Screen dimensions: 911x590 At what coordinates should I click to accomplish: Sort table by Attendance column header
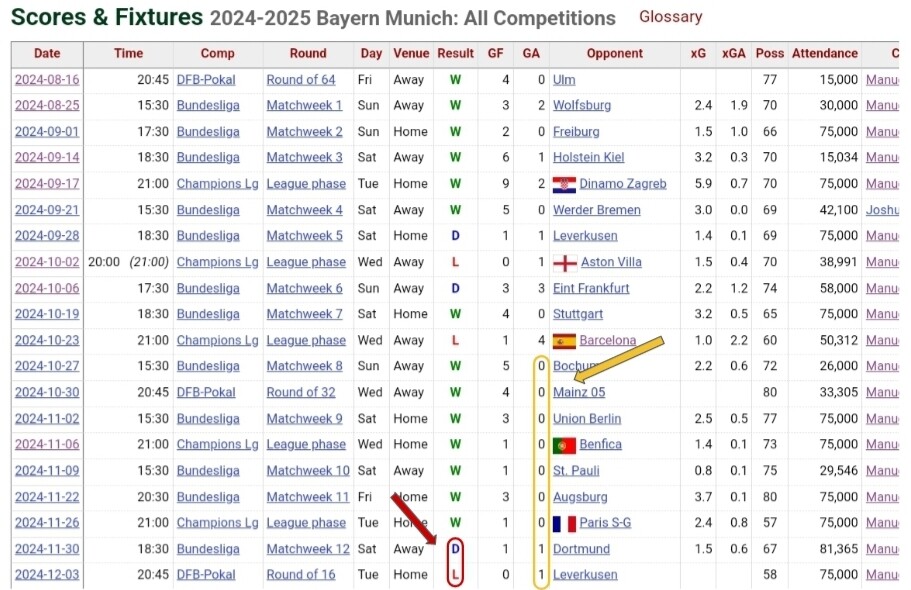[824, 53]
